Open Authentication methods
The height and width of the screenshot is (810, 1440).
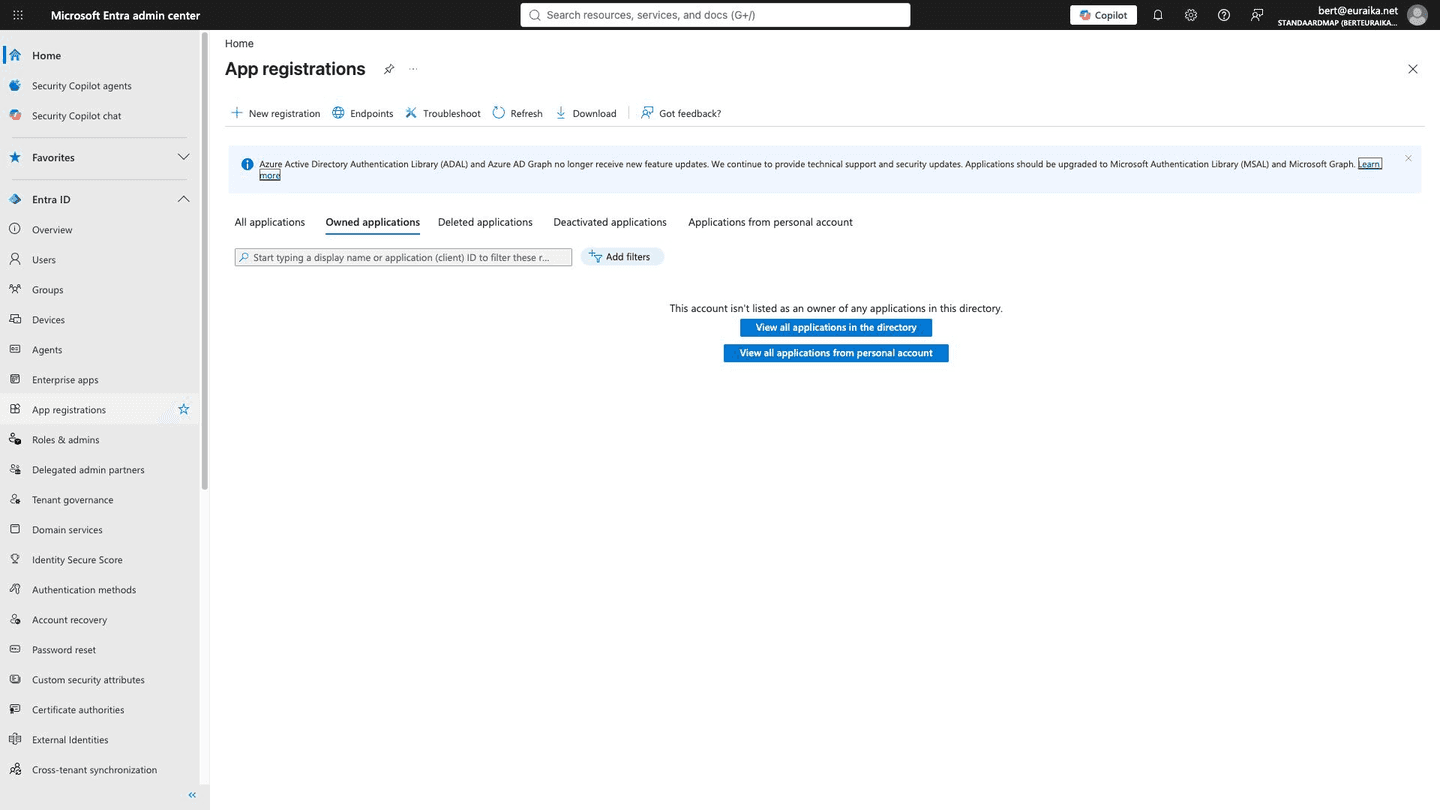(x=100, y=590)
